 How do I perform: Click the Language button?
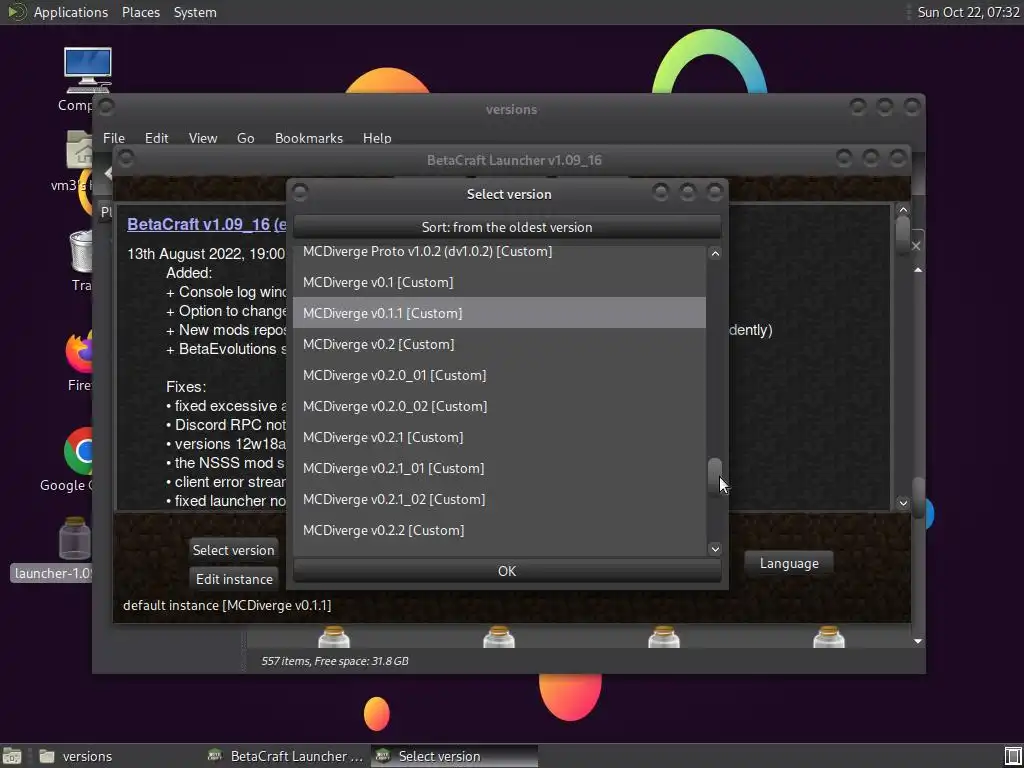click(789, 563)
